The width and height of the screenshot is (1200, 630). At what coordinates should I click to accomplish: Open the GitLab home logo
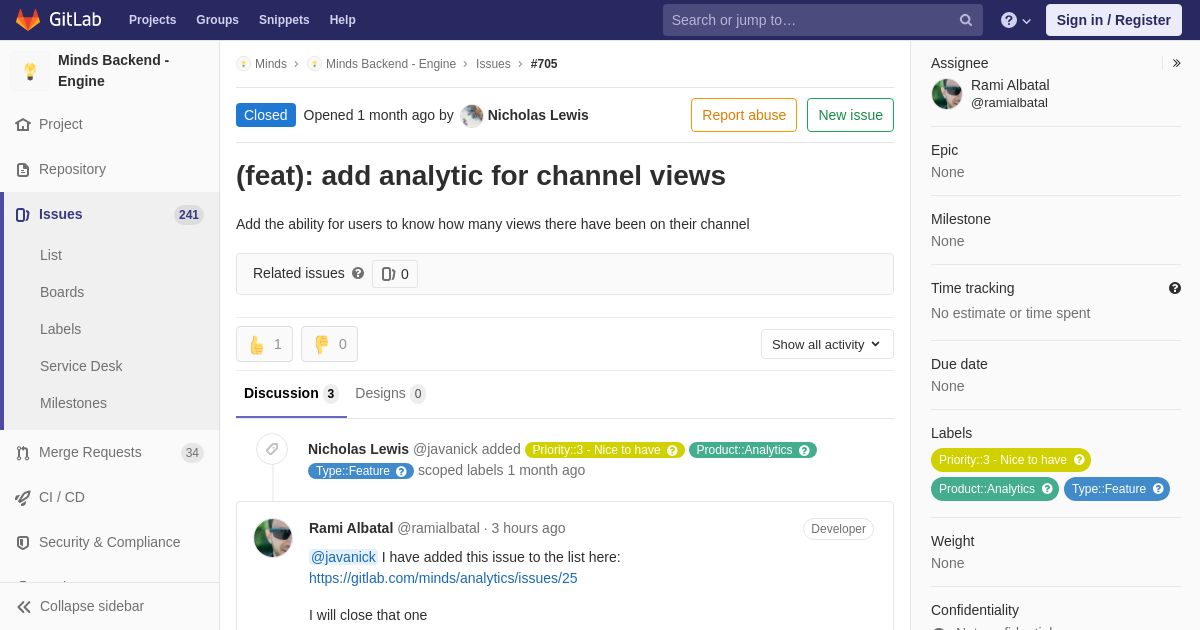pyautogui.click(x=58, y=20)
